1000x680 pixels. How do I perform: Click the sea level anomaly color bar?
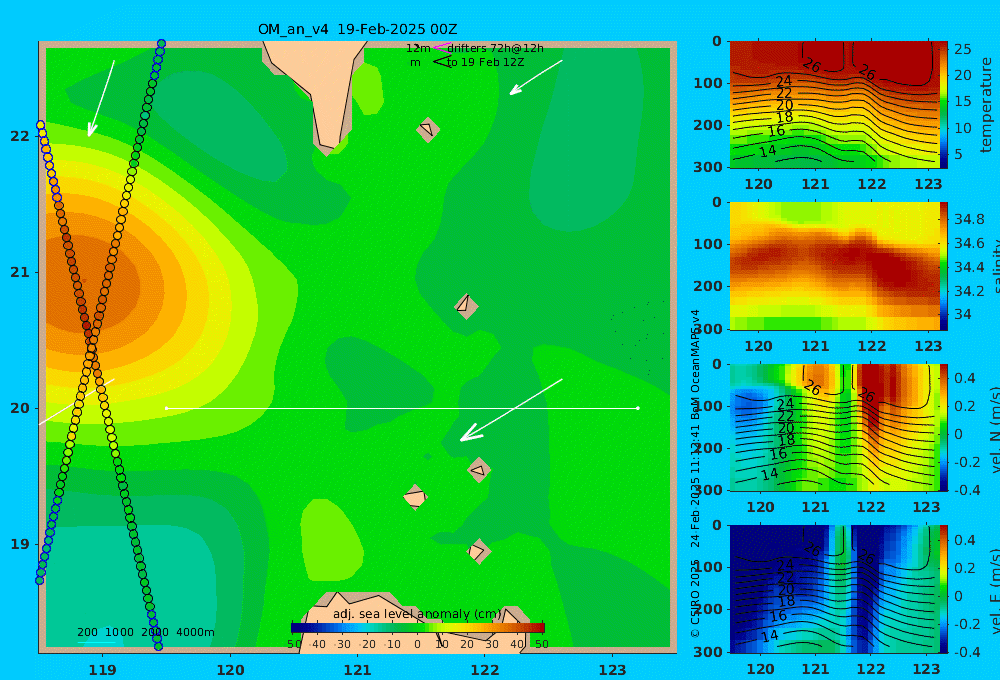click(x=418, y=628)
